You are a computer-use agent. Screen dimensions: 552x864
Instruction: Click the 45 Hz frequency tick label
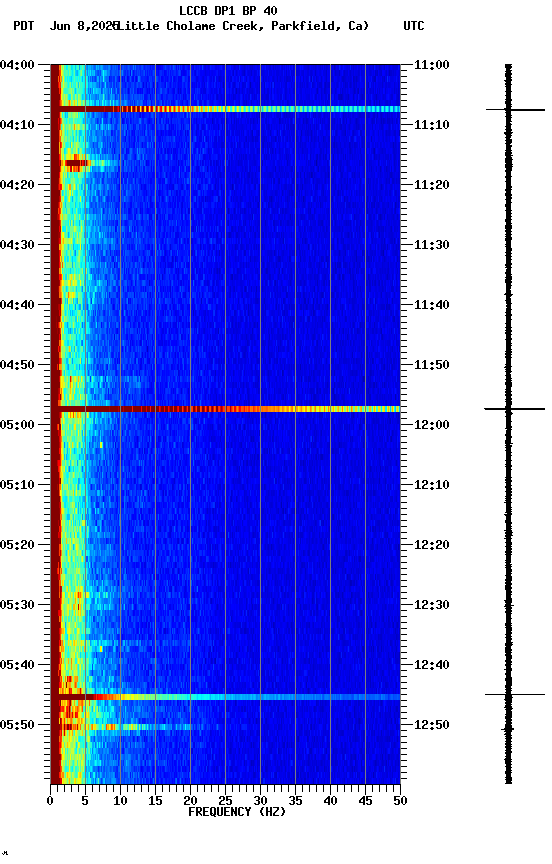click(365, 801)
